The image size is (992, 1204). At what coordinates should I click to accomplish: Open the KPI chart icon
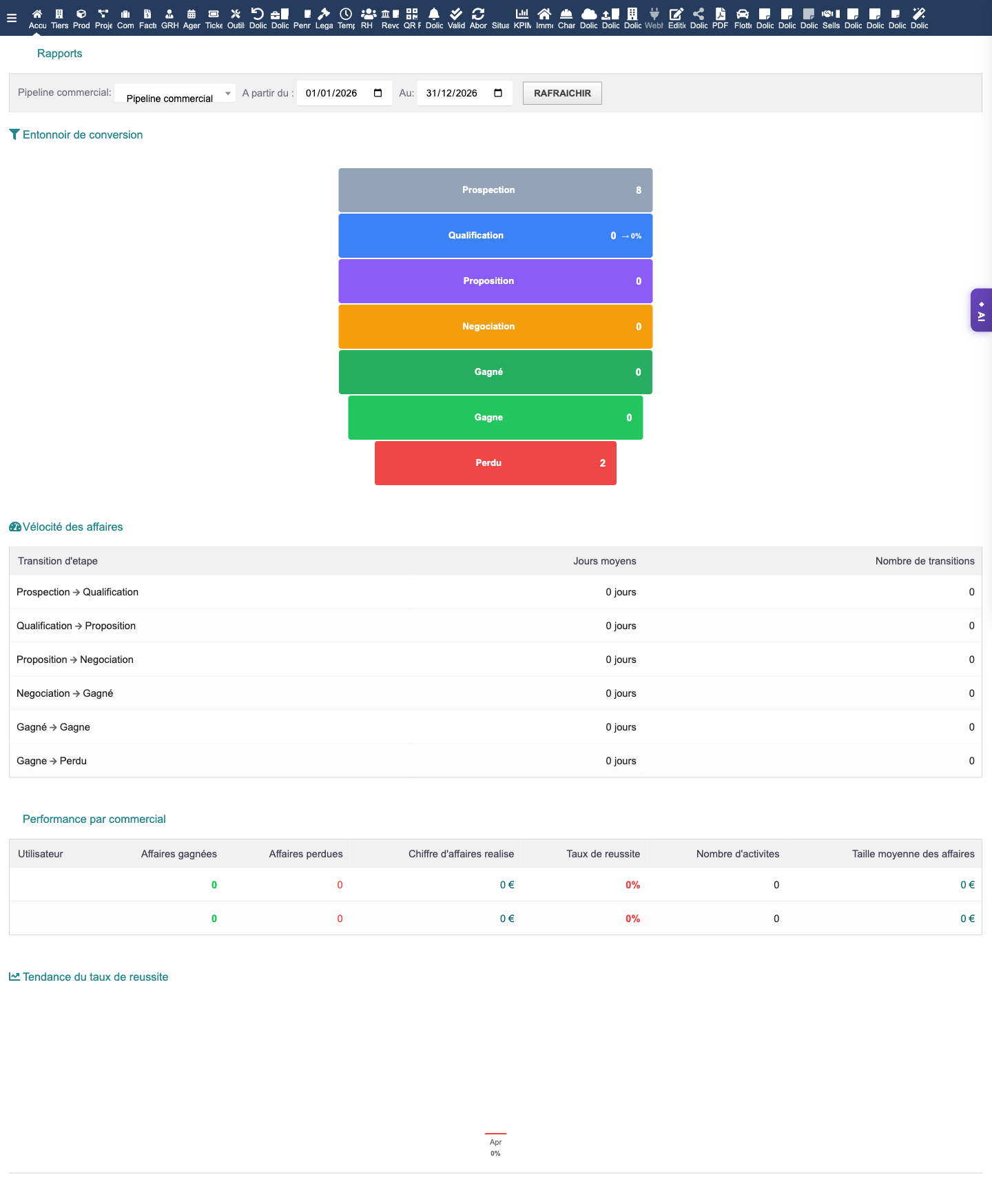coord(522,14)
